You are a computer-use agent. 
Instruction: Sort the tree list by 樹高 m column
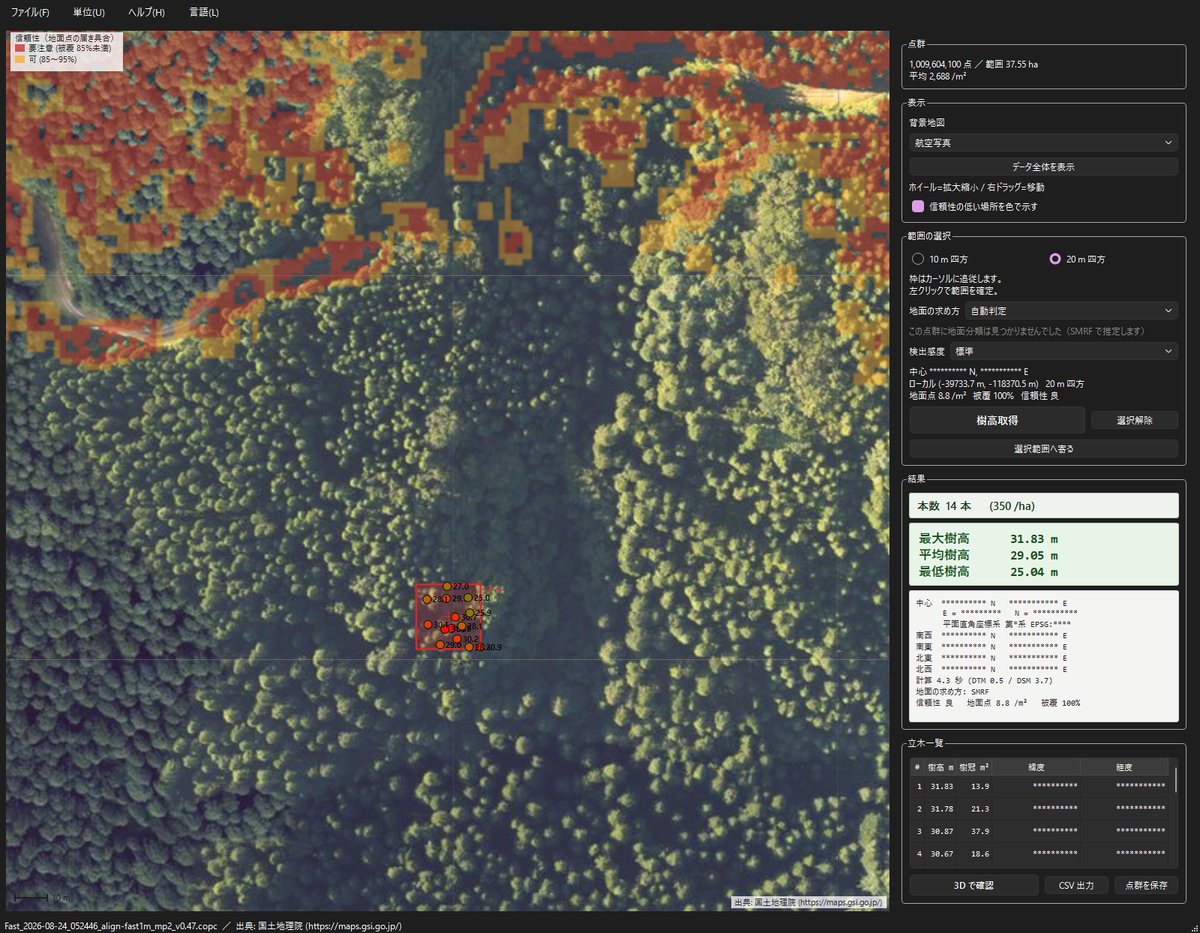point(940,767)
